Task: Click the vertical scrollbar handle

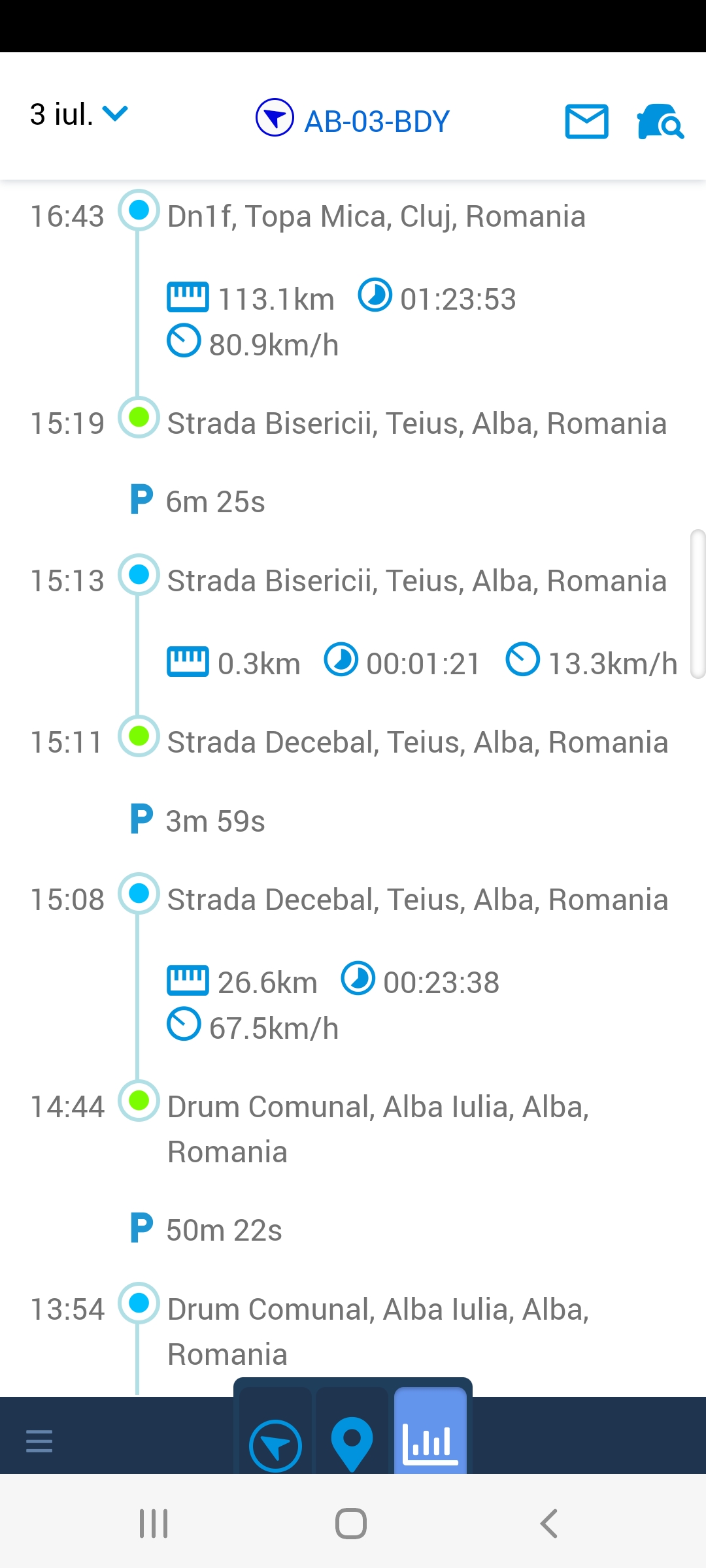Action: pyautogui.click(x=698, y=604)
